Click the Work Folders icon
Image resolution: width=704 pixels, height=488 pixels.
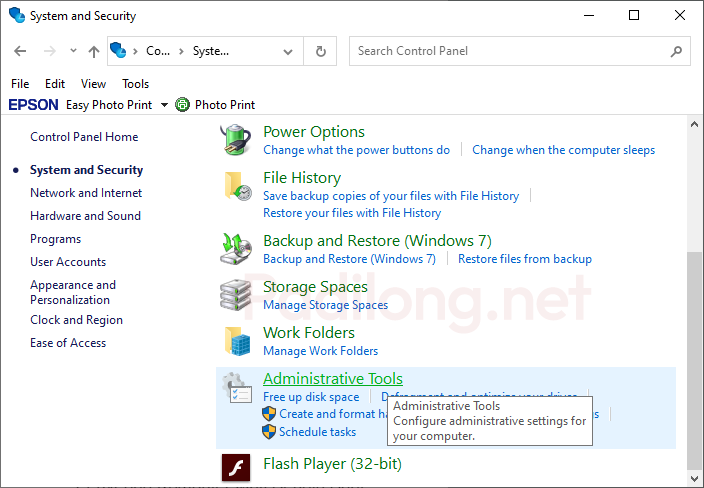[x=238, y=341]
